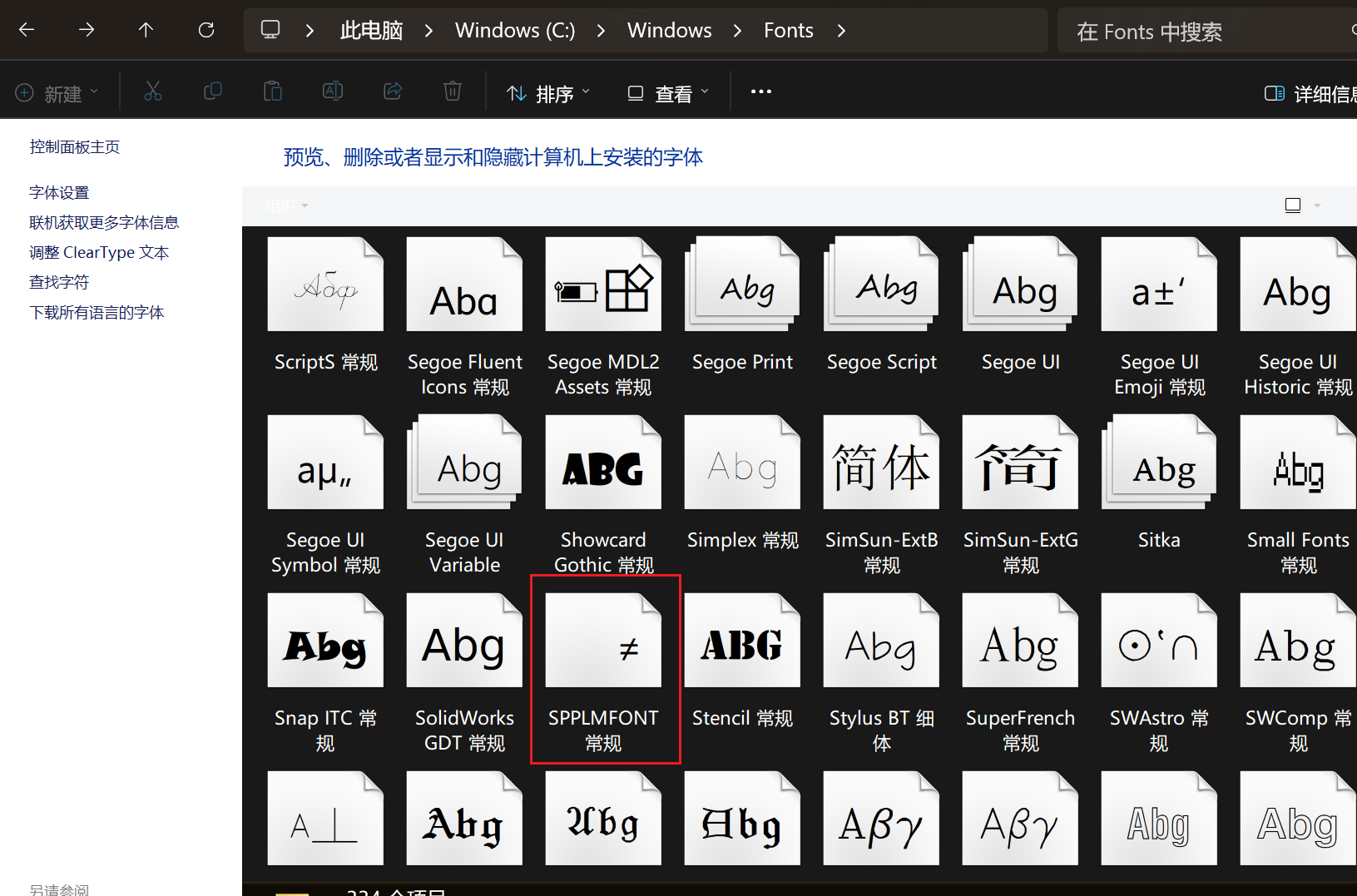
Task: Open 联机获取更多字体信息 link
Action: (104, 223)
